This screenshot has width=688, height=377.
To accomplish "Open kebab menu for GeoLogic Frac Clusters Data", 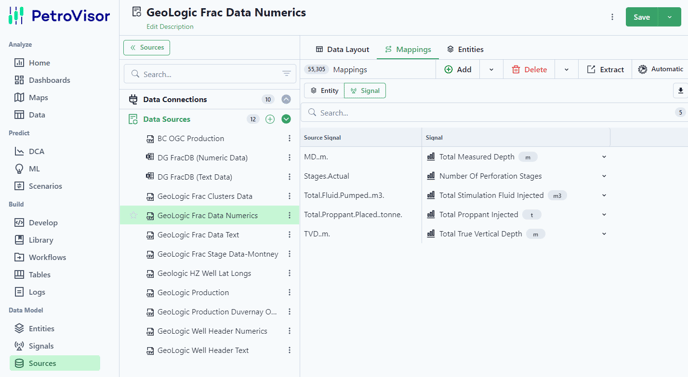I will (289, 196).
